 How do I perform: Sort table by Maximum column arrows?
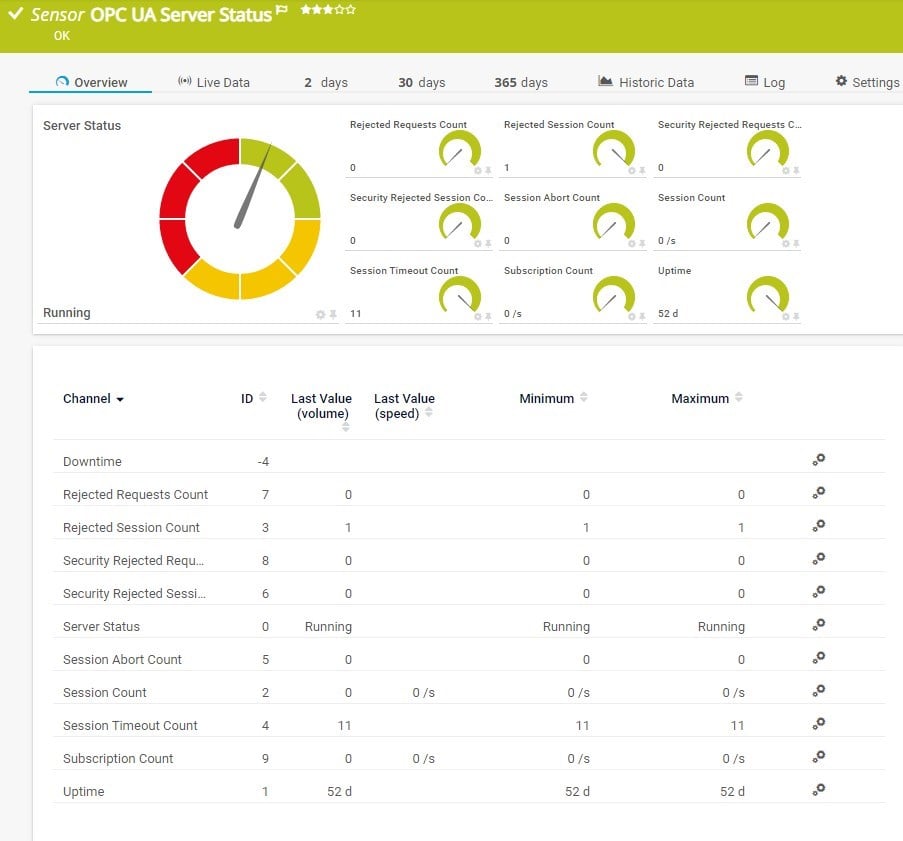(x=737, y=397)
